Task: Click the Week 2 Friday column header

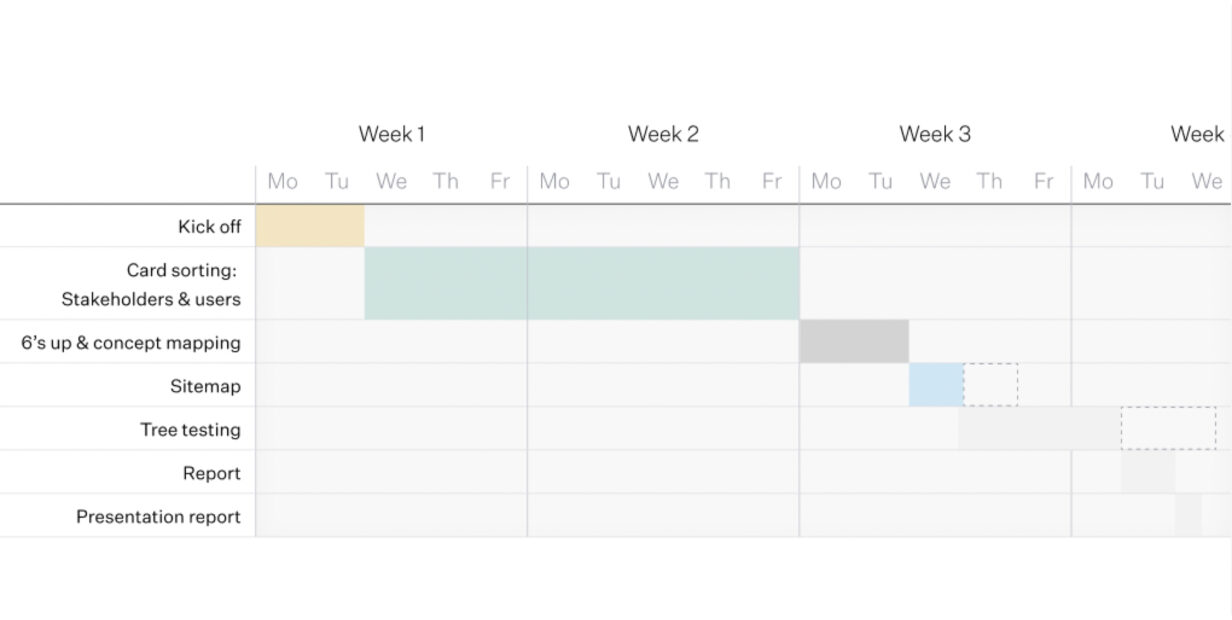Action: (772, 182)
